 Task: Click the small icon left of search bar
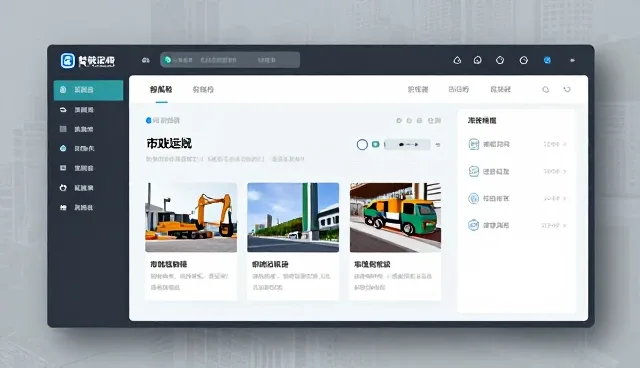[x=146, y=60]
